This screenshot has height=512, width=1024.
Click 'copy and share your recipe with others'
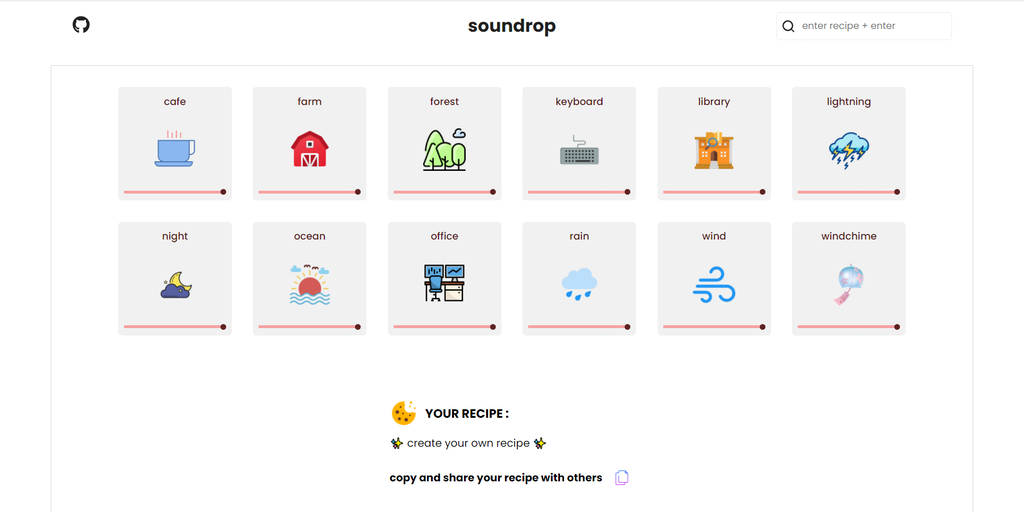pos(496,478)
